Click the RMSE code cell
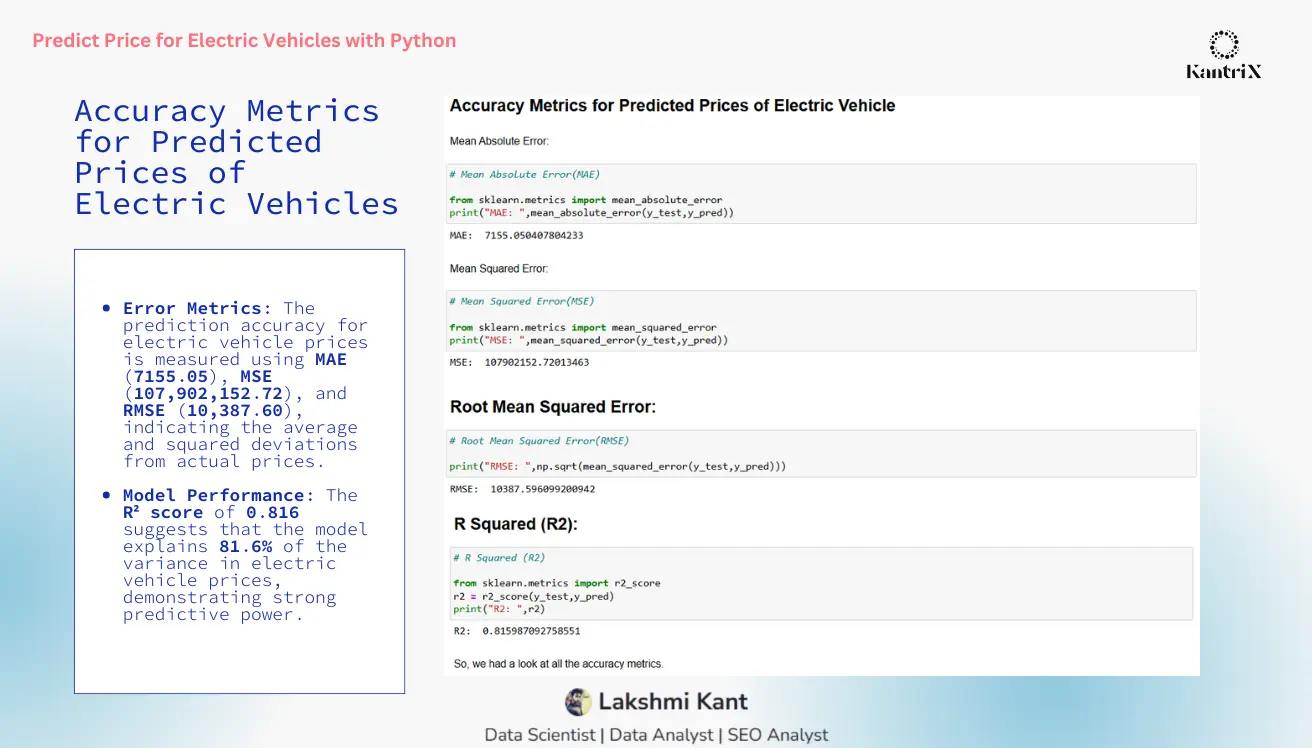This screenshot has width=1312, height=748. (x=820, y=454)
